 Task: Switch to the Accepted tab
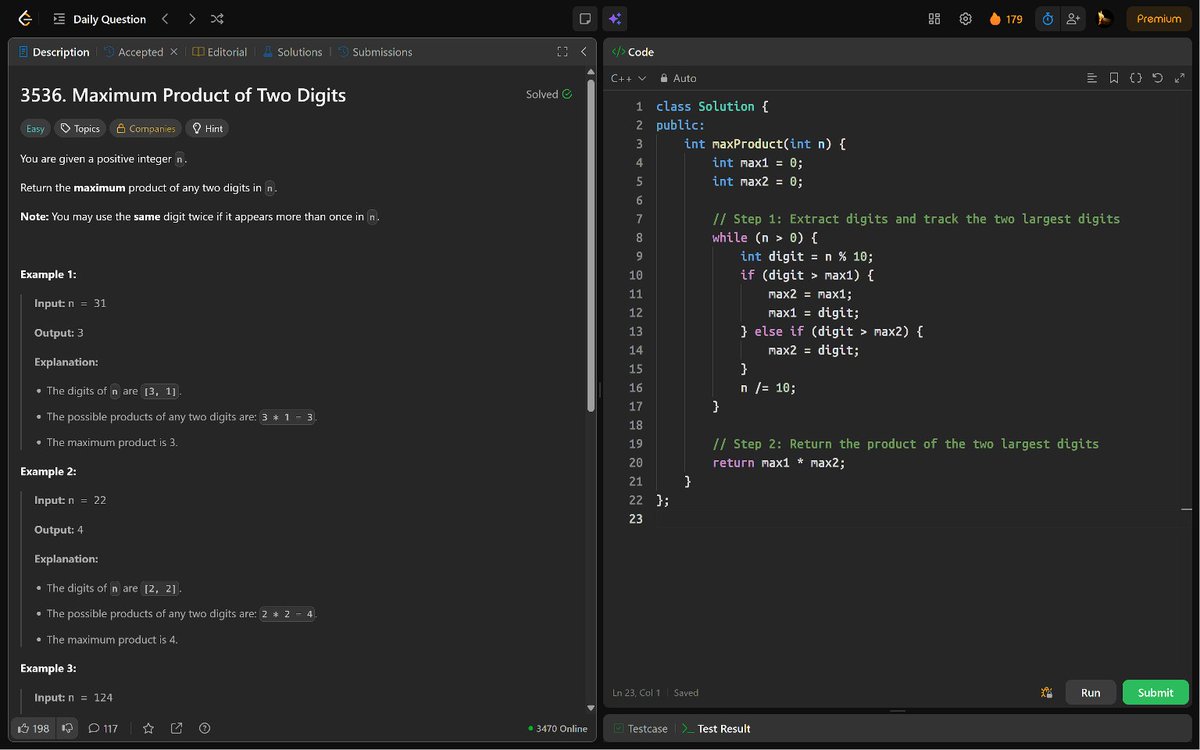133,52
